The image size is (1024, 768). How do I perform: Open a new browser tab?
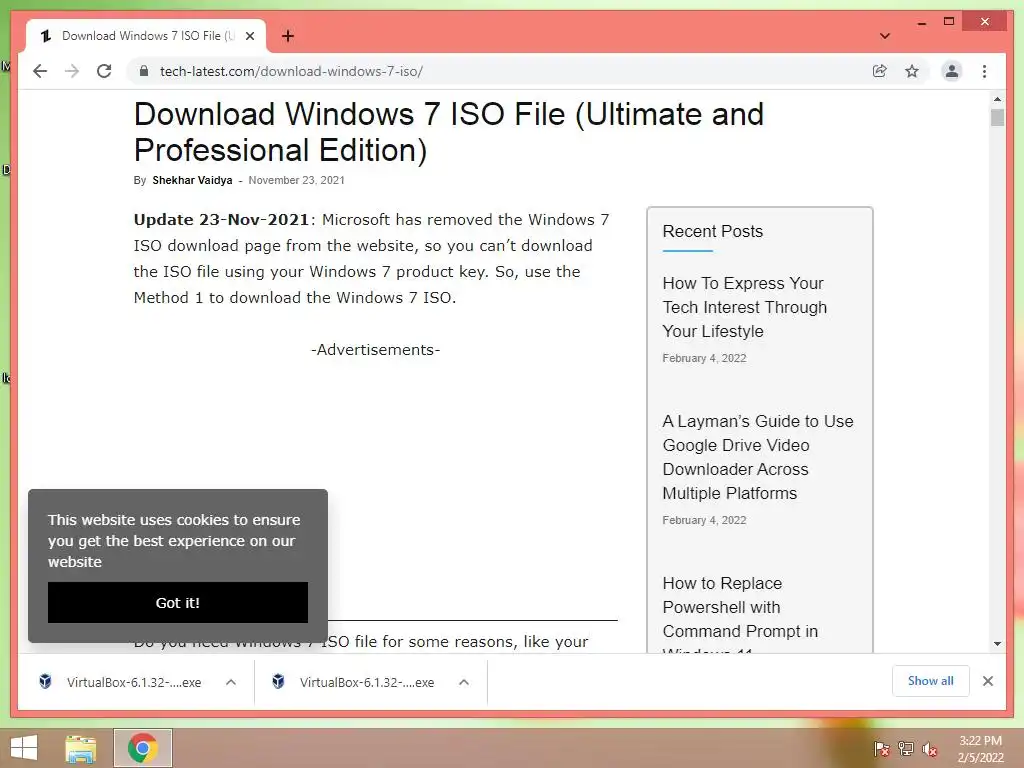pos(287,36)
